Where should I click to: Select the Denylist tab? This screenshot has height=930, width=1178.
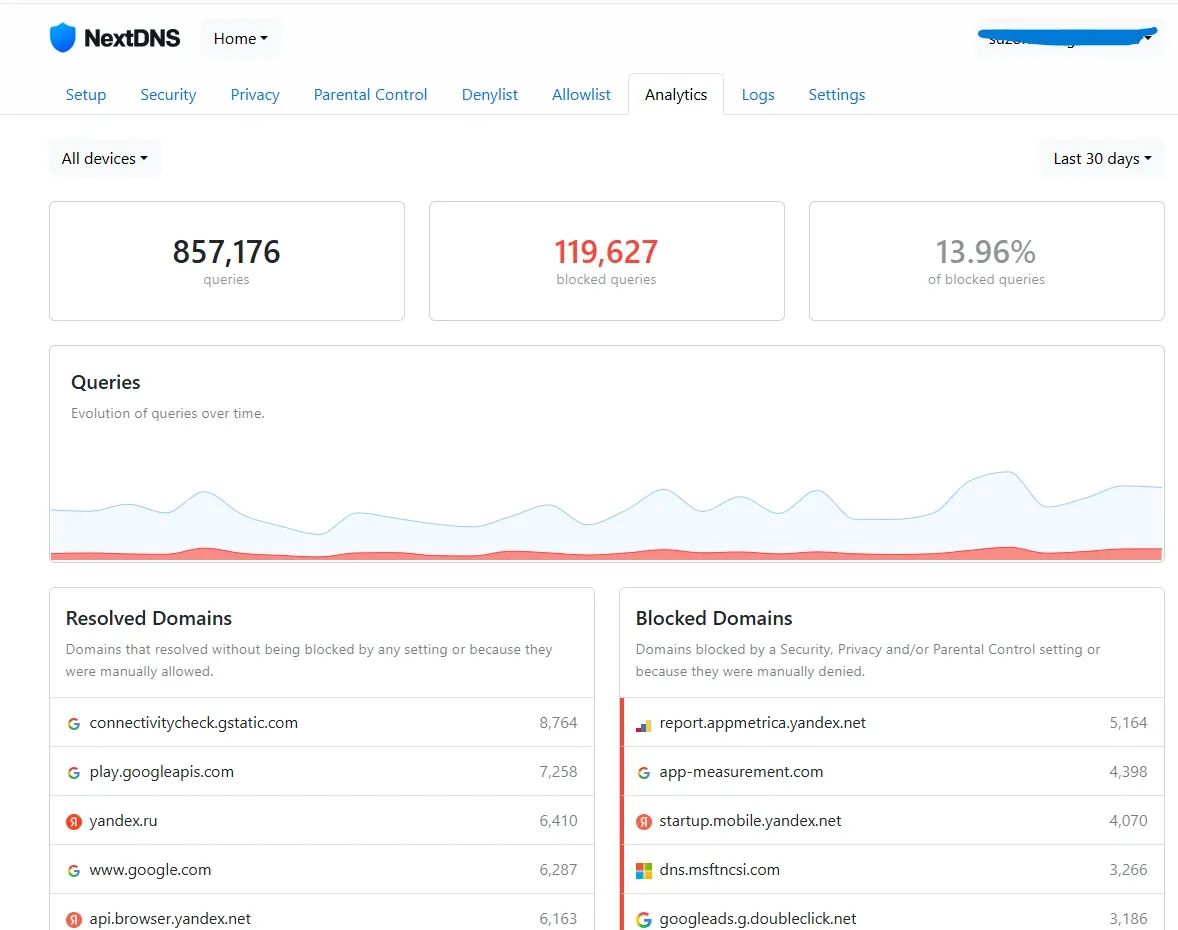pos(489,94)
